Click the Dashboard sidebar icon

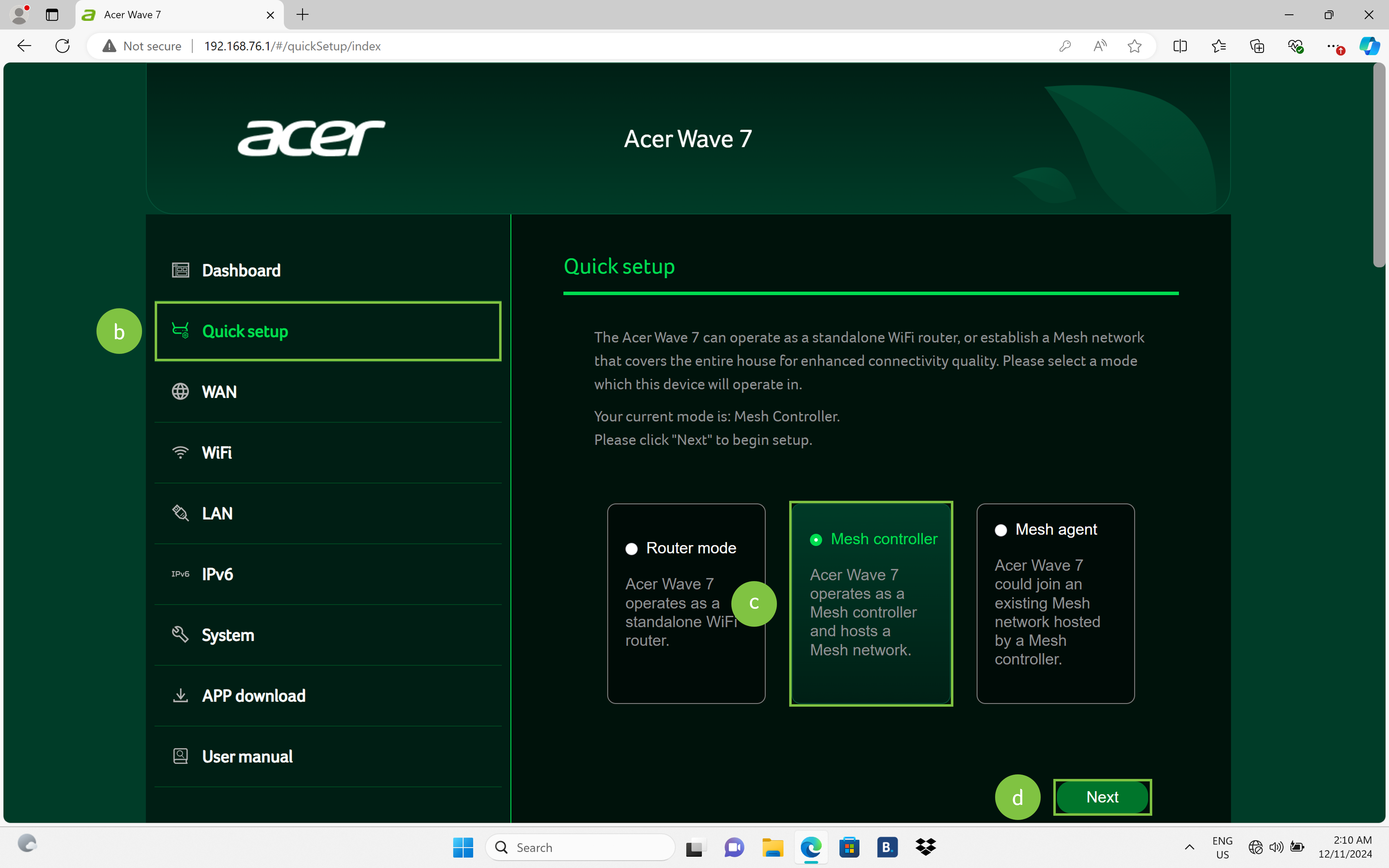[180, 270]
